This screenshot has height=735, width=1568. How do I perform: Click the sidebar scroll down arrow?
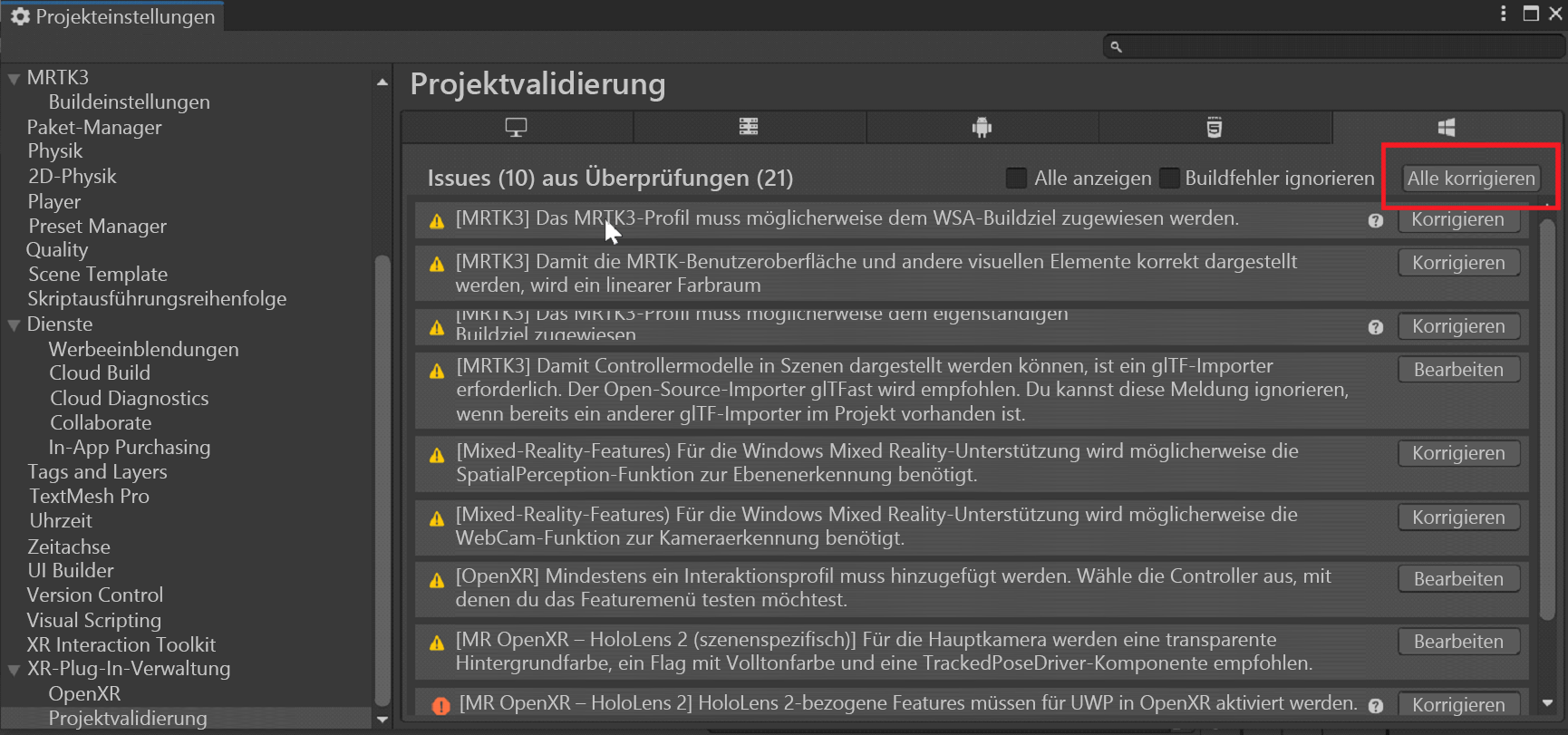coord(382,720)
